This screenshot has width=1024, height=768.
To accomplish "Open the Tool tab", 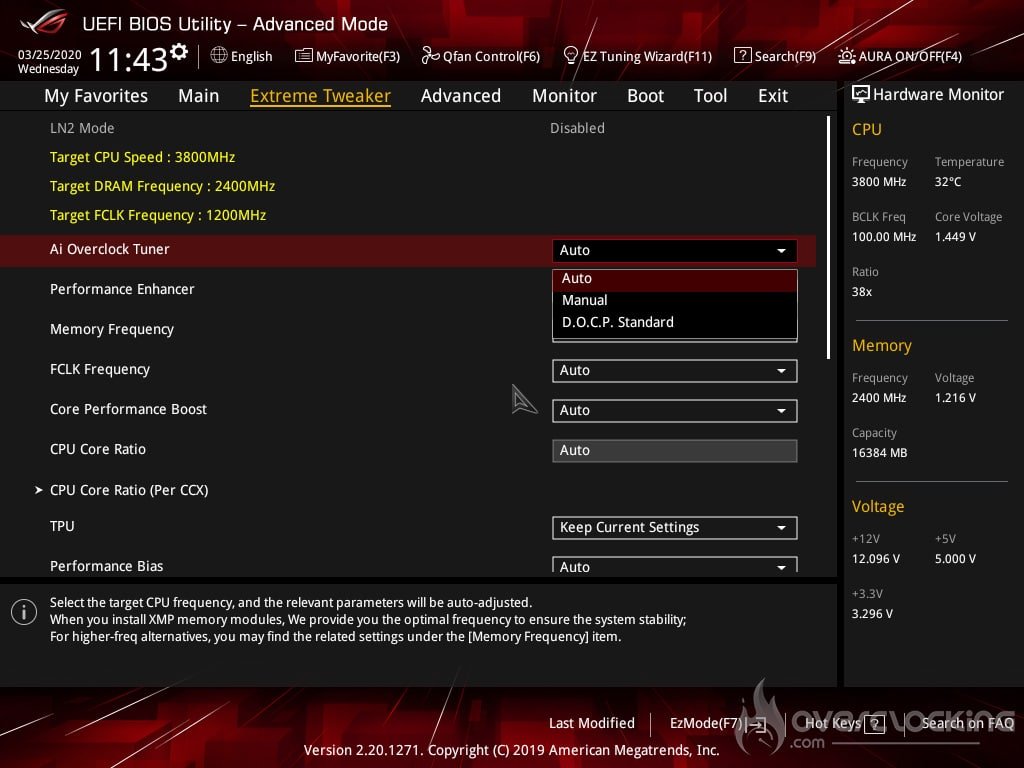I will tap(710, 96).
